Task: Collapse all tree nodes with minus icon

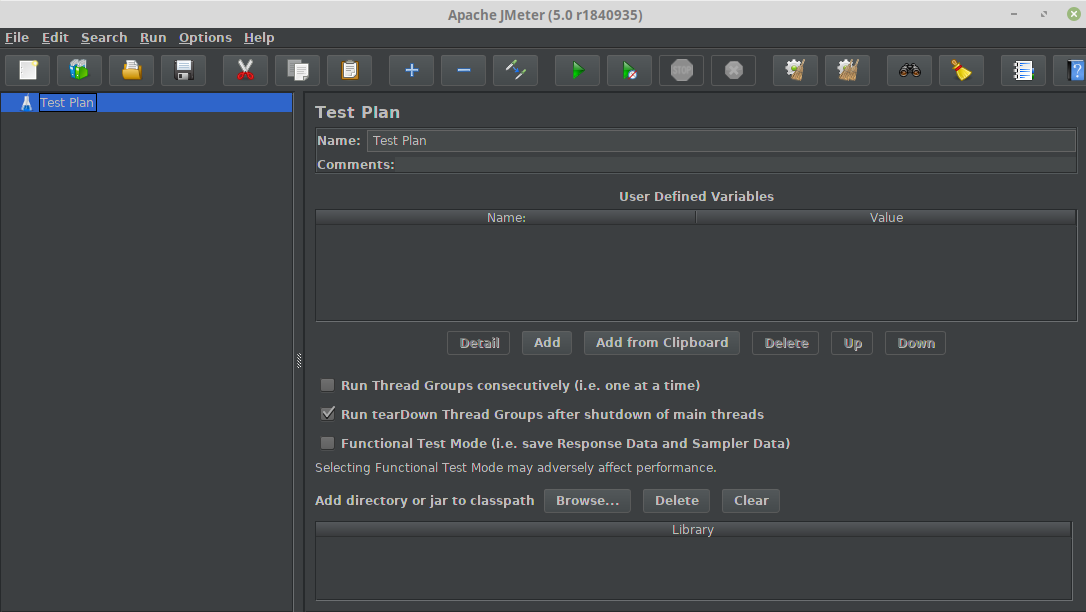Action: coord(463,71)
